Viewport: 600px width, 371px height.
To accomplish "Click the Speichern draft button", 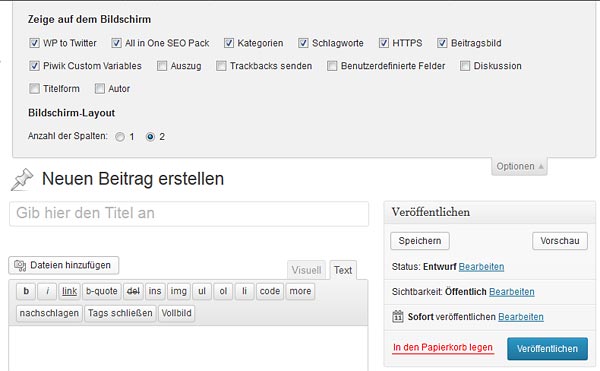I will pos(420,241).
